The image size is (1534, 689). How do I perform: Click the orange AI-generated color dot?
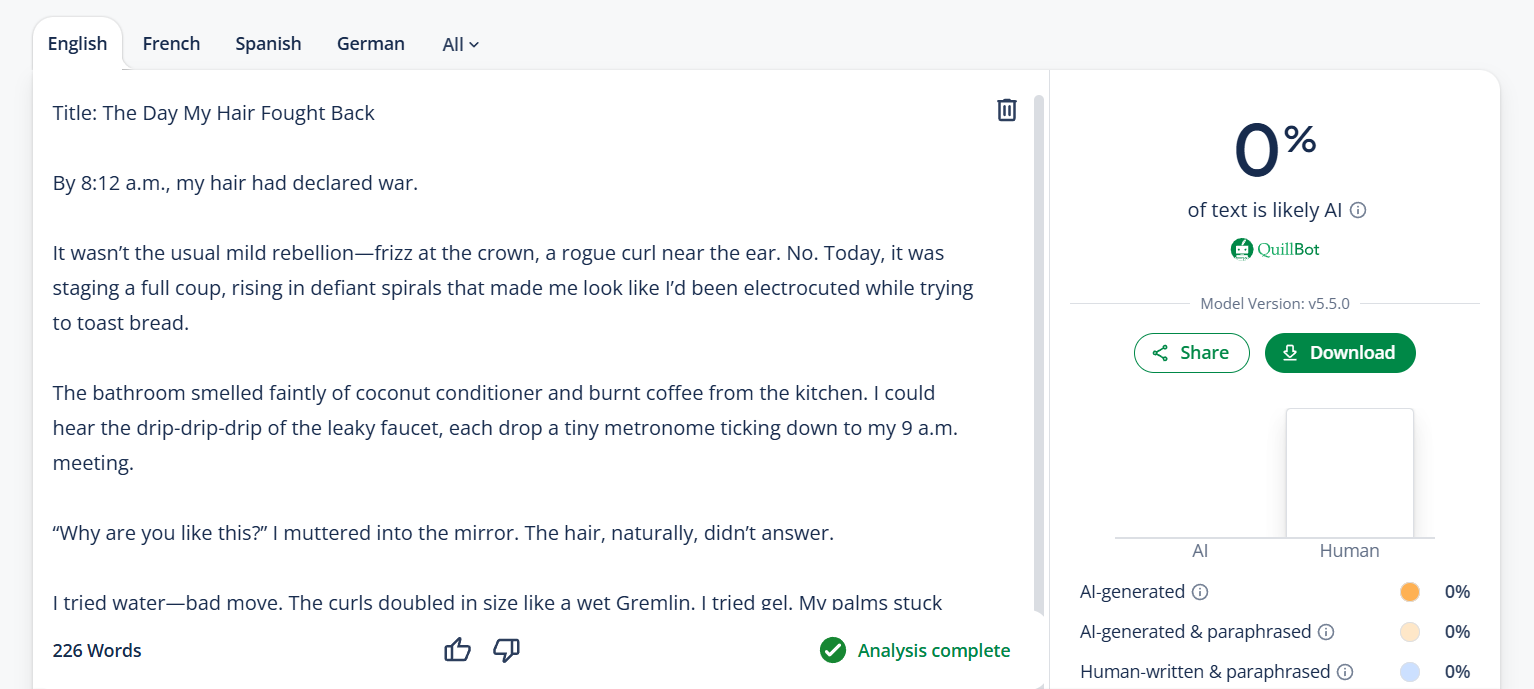[x=1410, y=592]
